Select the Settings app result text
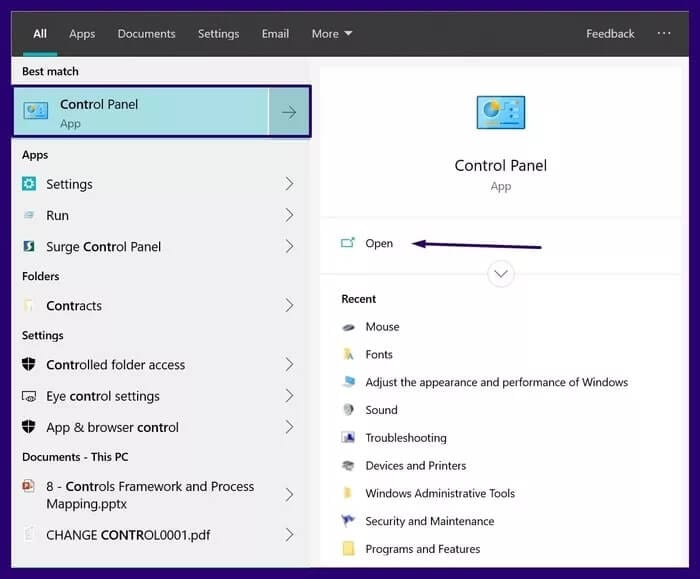The image size is (700, 579). 69,184
